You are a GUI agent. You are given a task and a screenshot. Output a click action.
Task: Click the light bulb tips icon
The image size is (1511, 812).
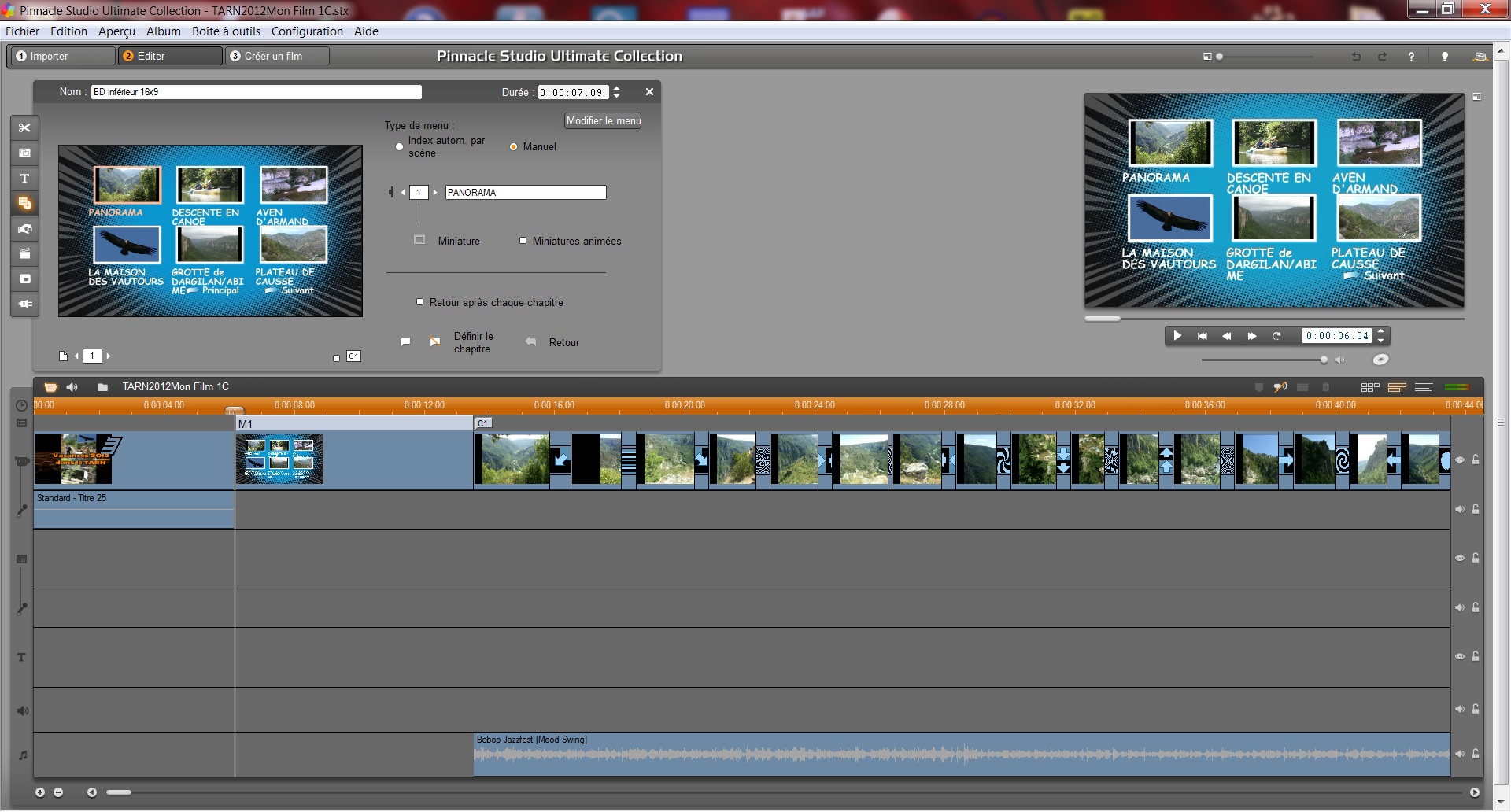tap(1445, 57)
